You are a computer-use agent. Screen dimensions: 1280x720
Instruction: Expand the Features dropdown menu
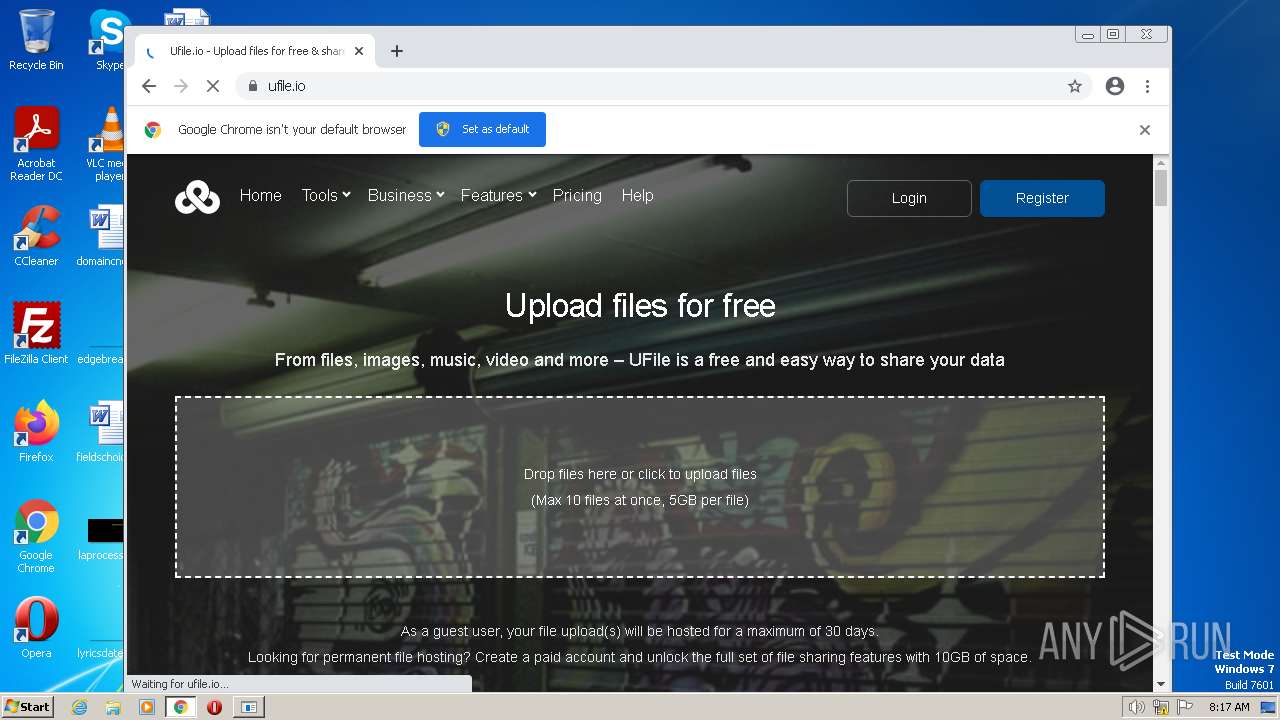(499, 195)
